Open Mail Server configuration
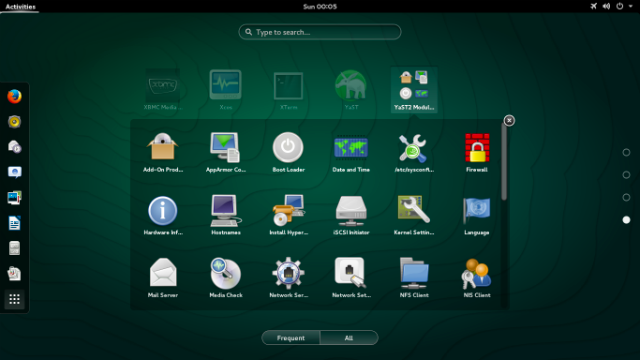Screen dimensions: 640x360 click(163, 278)
